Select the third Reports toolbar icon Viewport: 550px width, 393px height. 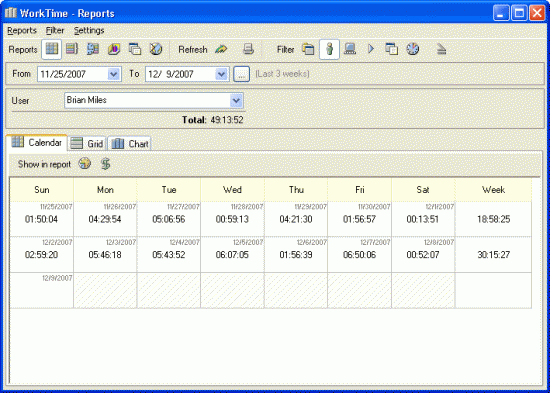coord(93,49)
